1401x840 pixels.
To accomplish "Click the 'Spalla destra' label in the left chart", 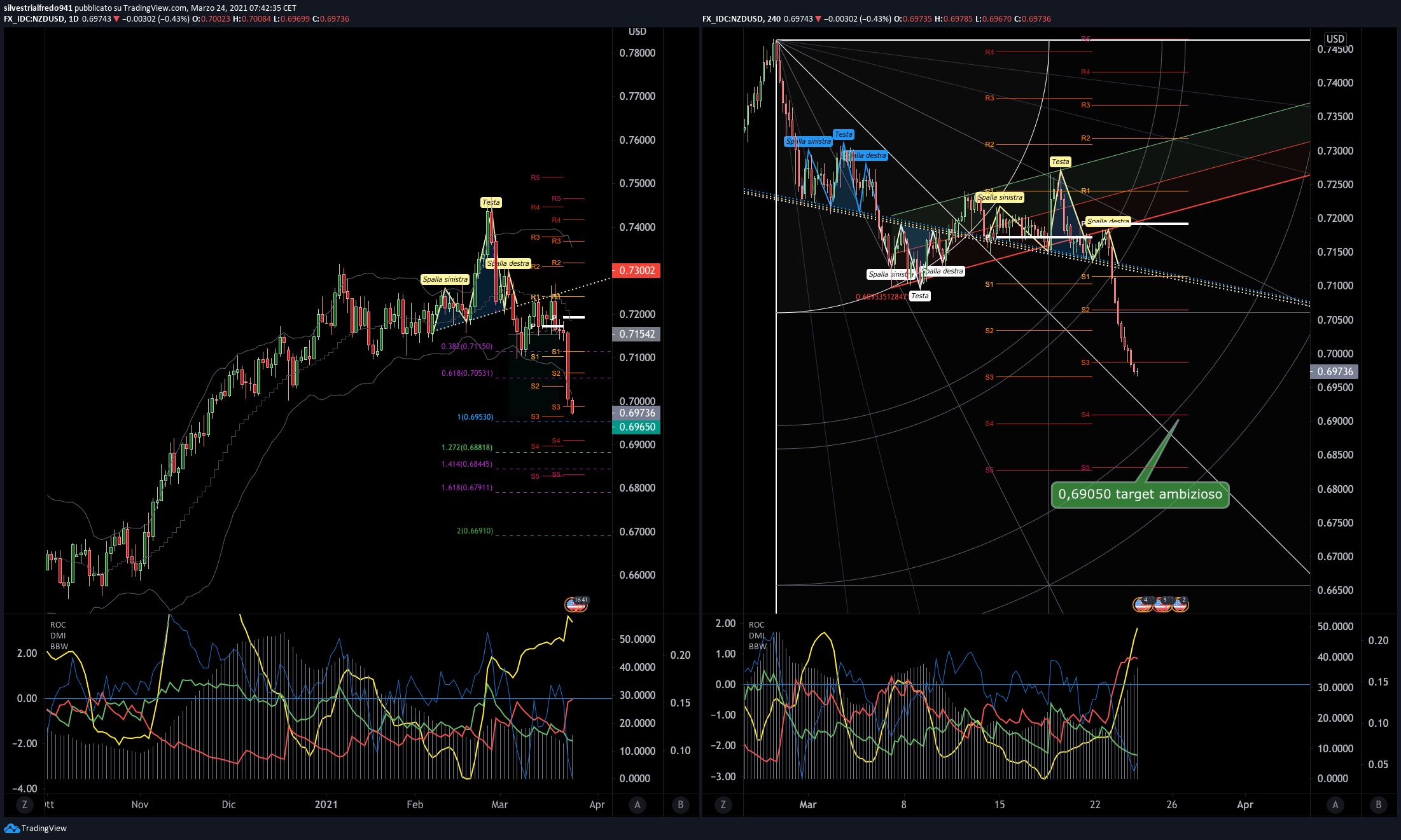I will pyautogui.click(x=508, y=263).
